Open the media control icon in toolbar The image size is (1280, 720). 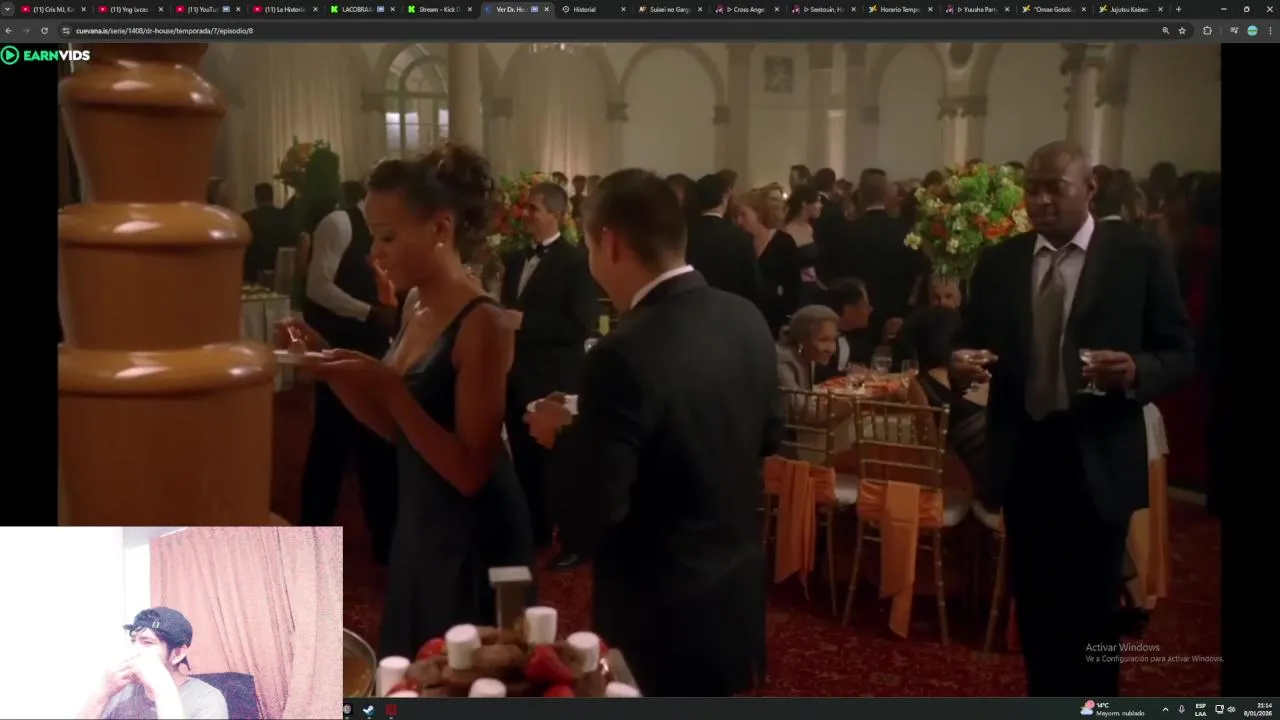pyautogui.click(x=1235, y=31)
